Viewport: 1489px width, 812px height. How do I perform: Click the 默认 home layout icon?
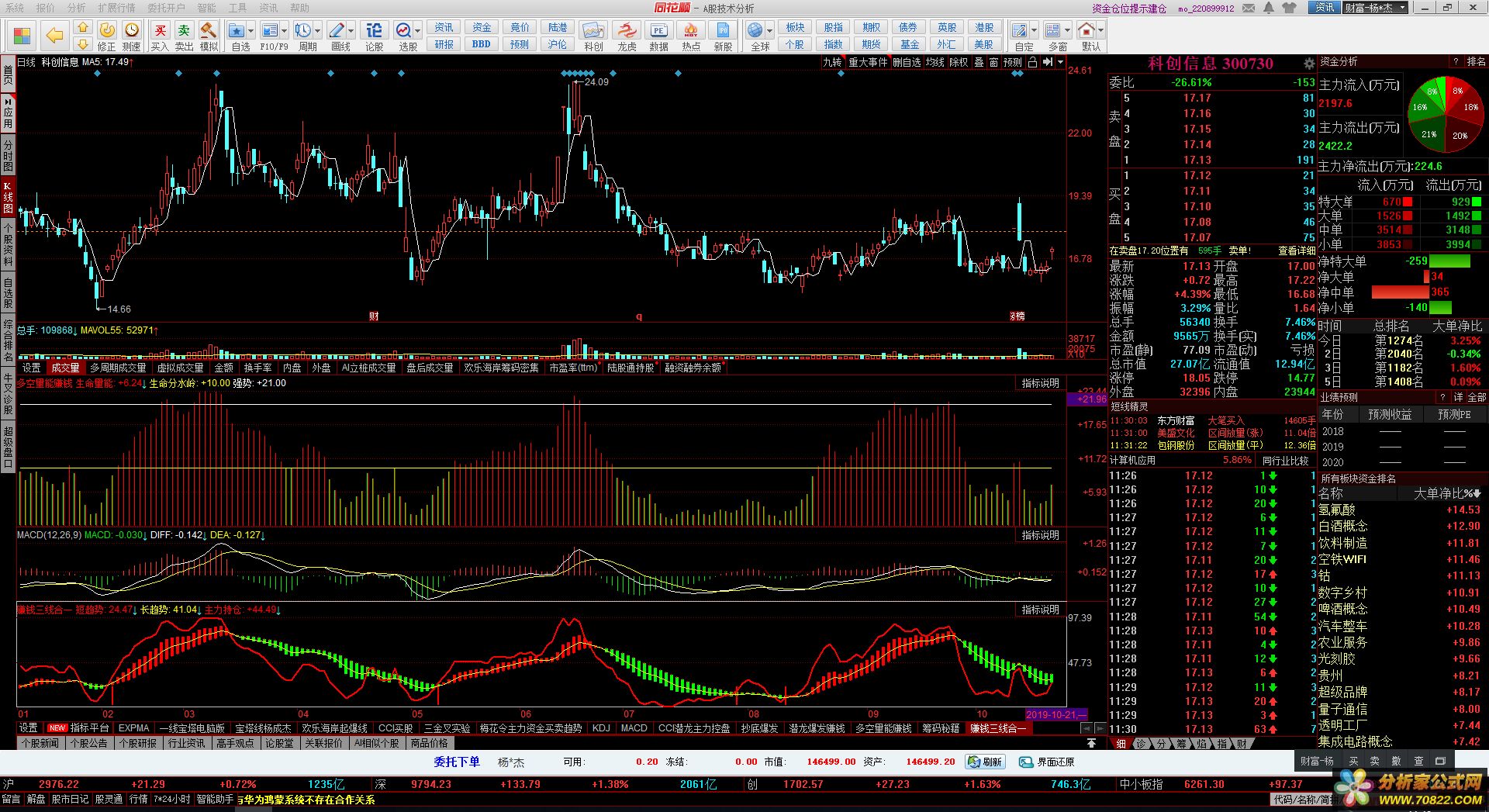[1087, 30]
